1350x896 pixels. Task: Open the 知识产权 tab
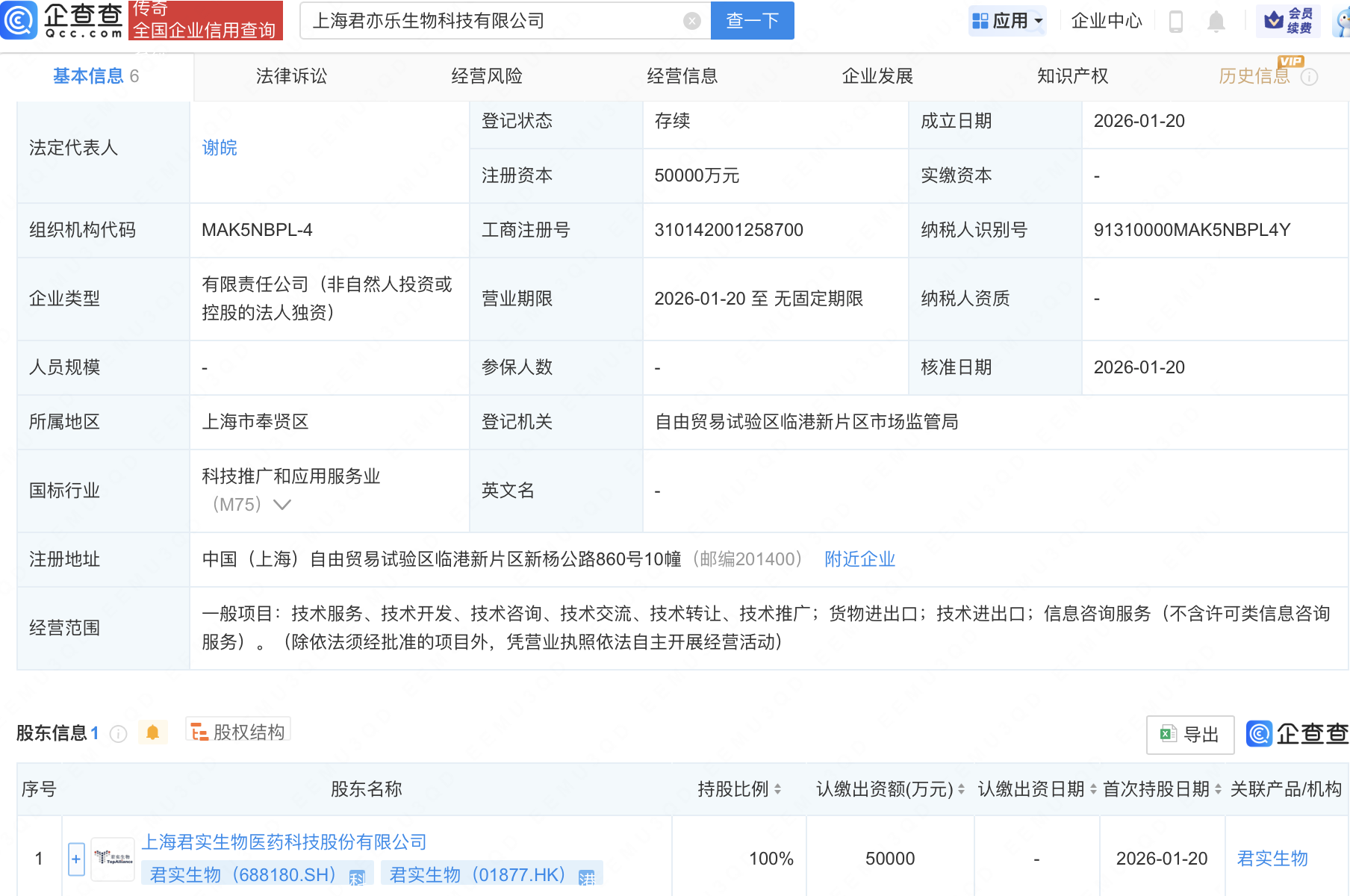(1072, 76)
